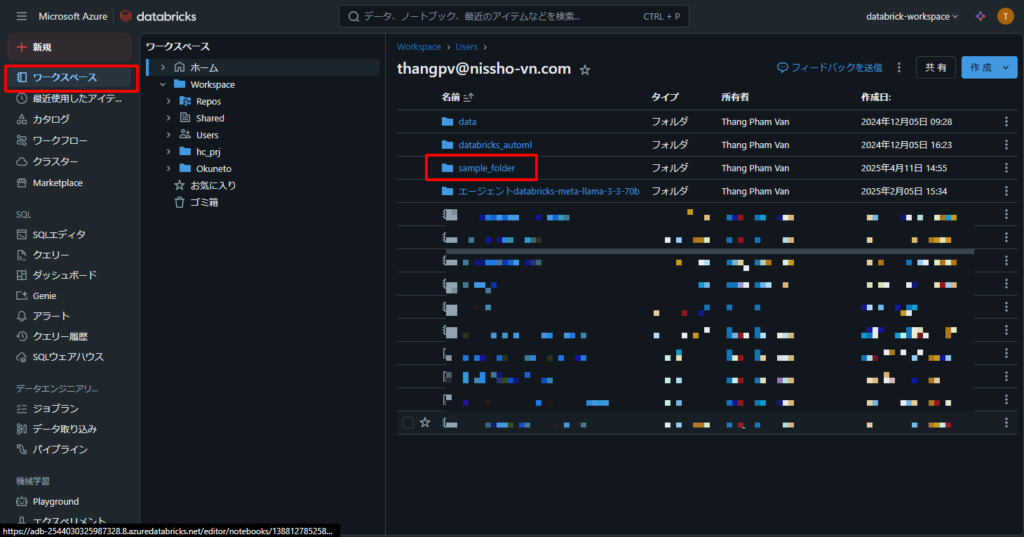Open the 作成 dropdown arrow
1024x537 pixels.
click(1006, 67)
